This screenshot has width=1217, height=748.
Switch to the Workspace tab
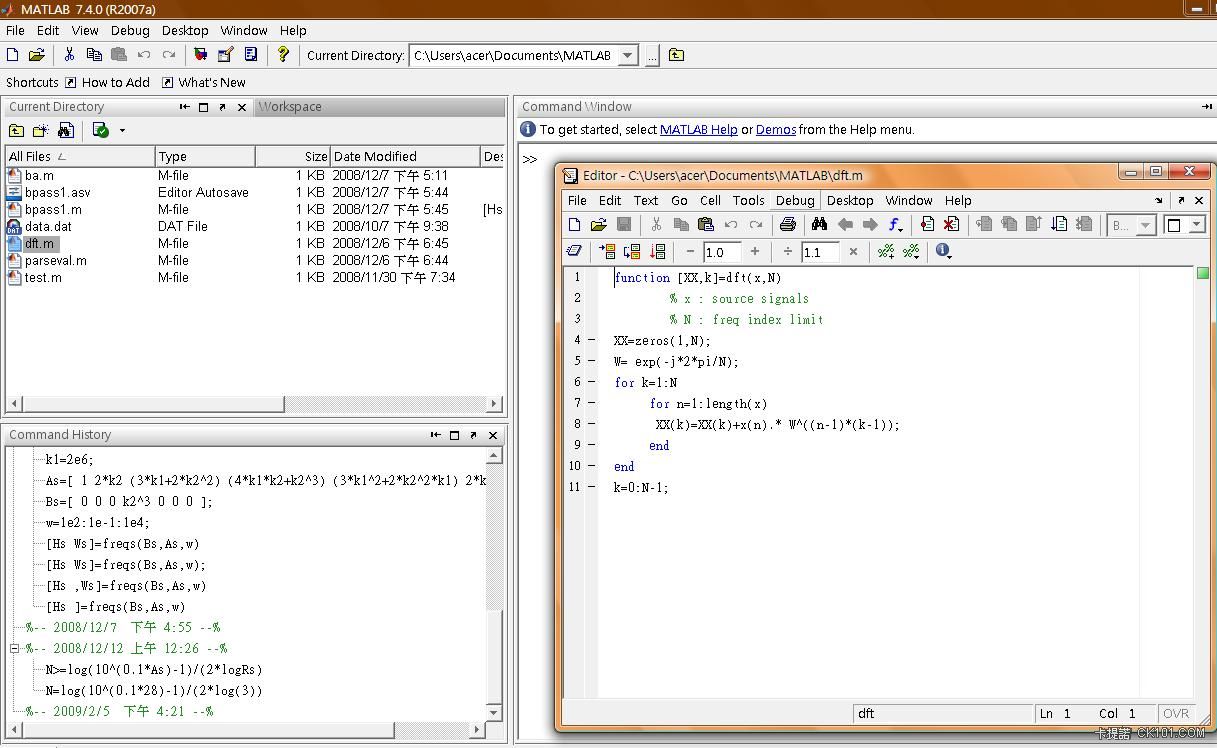tap(291, 107)
